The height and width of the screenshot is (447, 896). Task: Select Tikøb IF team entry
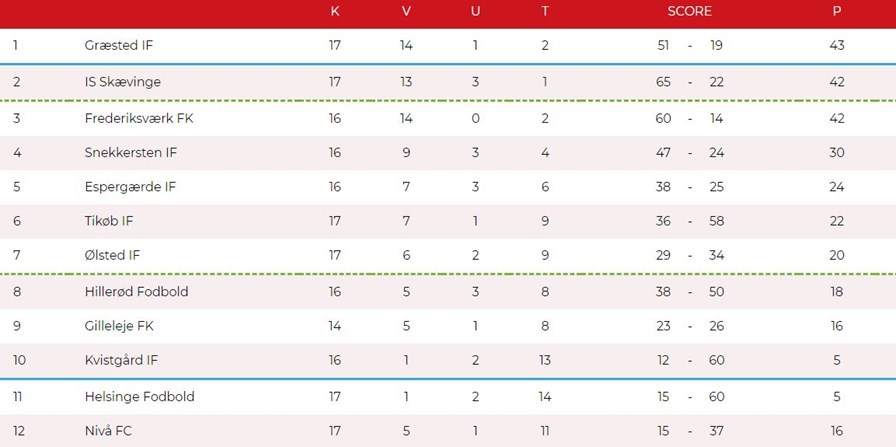[x=111, y=222]
